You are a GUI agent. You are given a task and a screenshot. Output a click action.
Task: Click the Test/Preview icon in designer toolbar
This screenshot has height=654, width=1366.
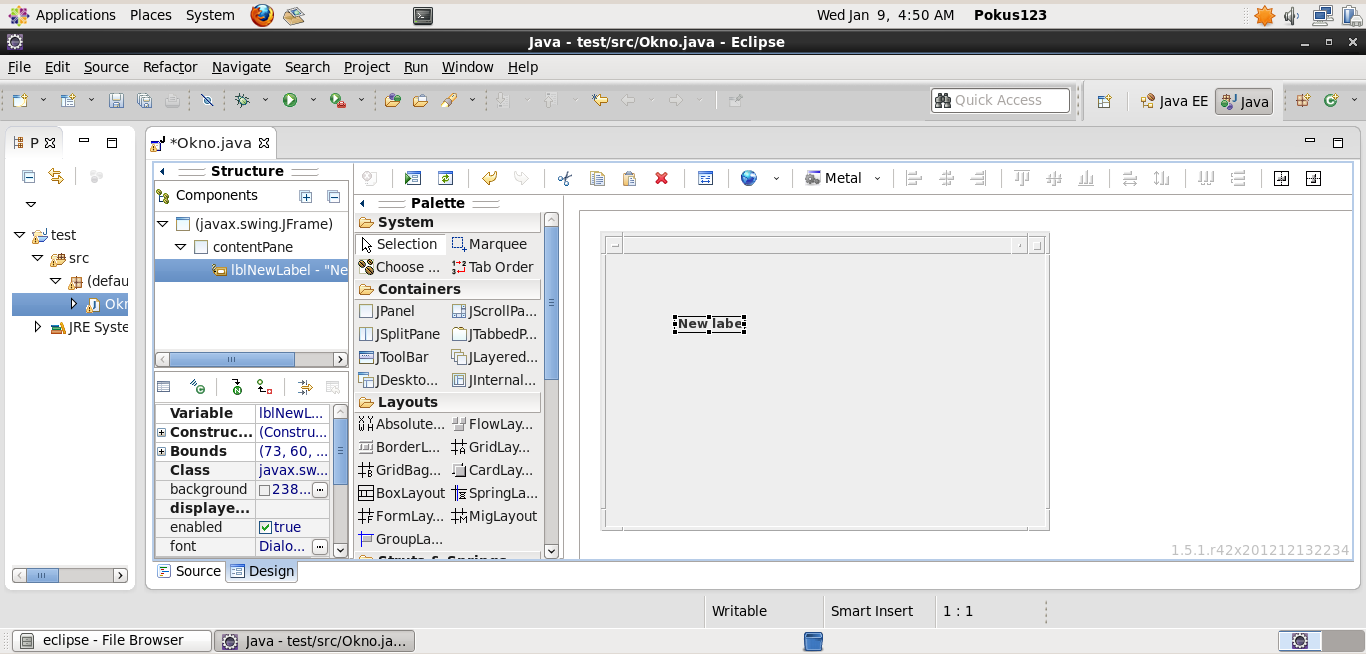pos(413,178)
